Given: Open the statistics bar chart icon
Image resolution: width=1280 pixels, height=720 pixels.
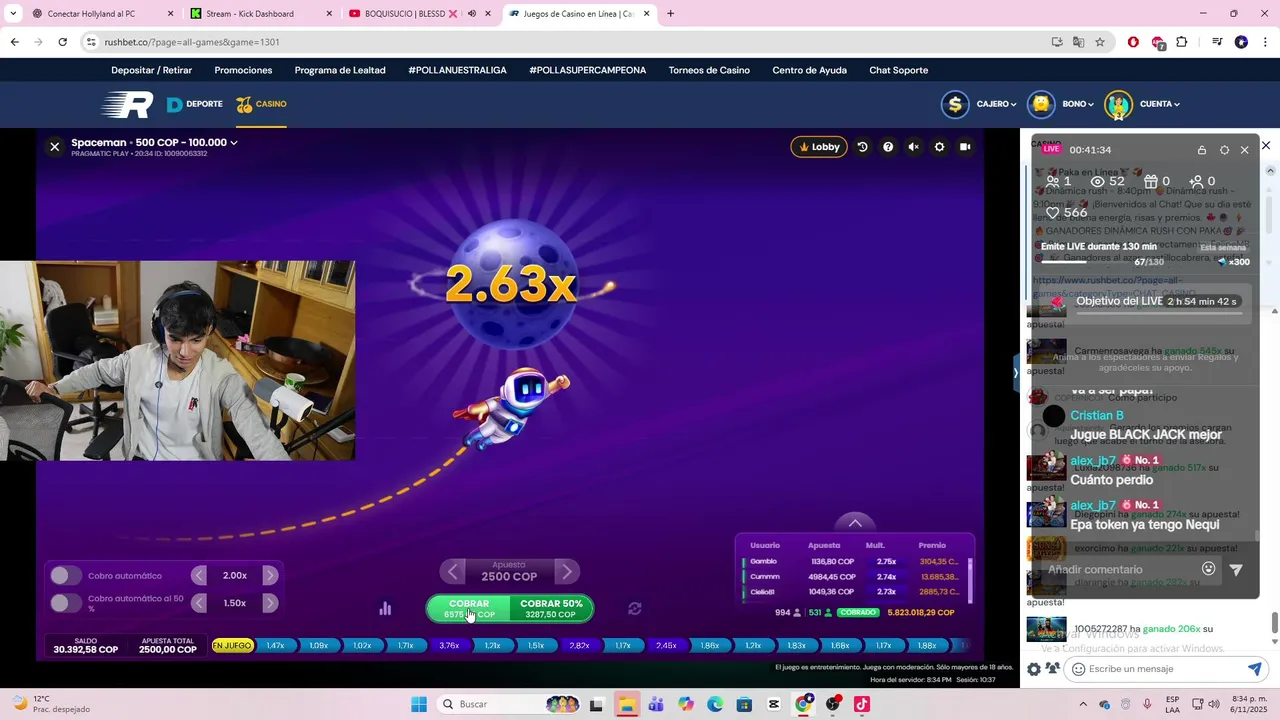Looking at the screenshot, I should (x=385, y=608).
